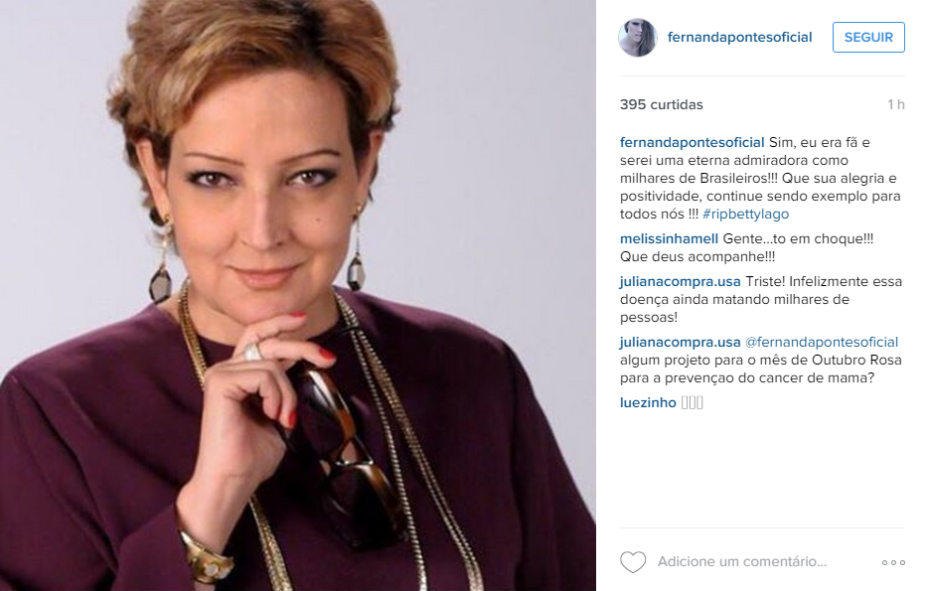Click the @fernandapontesoficial mention in comment
Viewport: 928px width, 591px height.
pos(821,343)
